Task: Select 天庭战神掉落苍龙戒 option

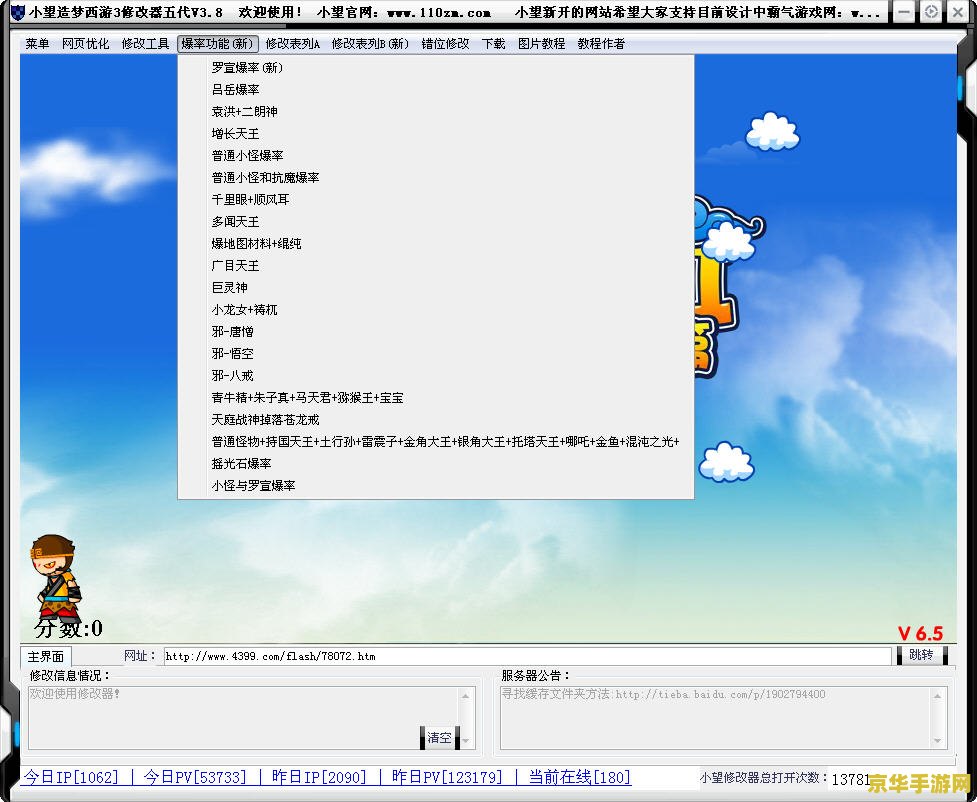Action: (436, 420)
